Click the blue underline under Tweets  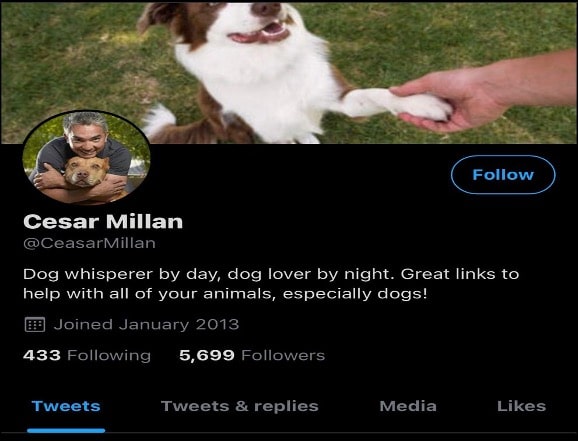(x=66, y=430)
